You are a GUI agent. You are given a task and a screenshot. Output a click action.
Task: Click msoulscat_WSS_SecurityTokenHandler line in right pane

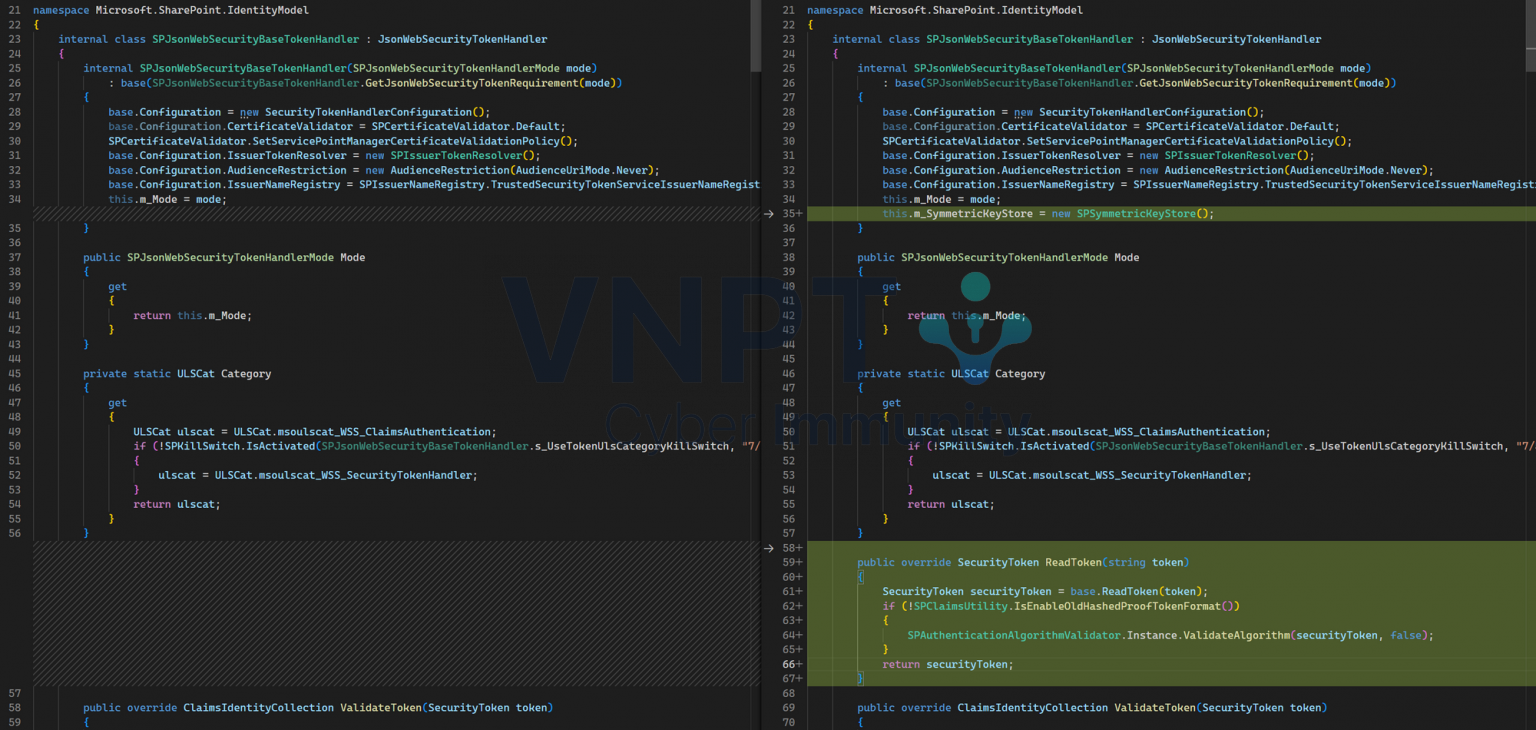pyautogui.click(x=1091, y=475)
